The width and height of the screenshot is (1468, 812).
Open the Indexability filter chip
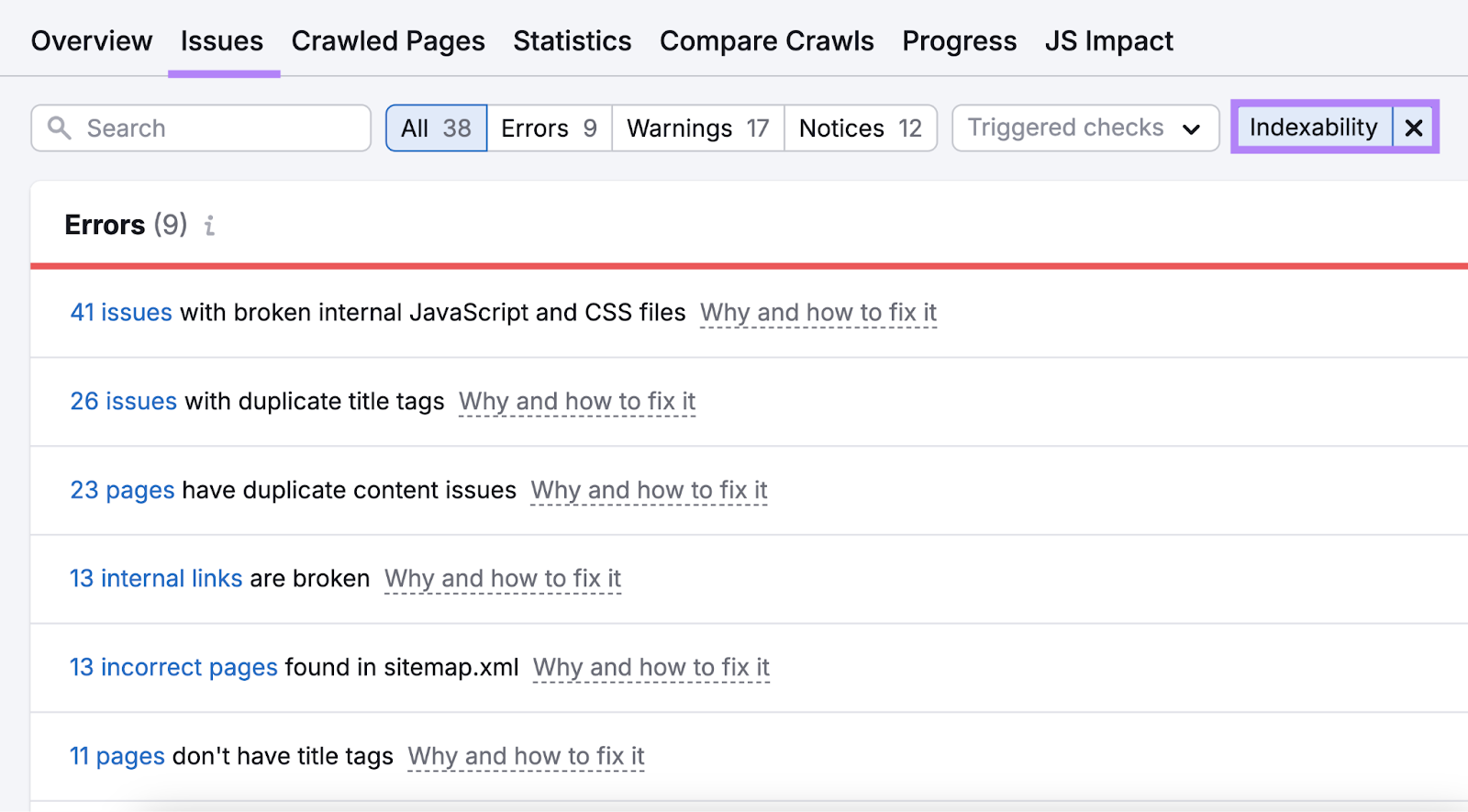tap(1314, 127)
